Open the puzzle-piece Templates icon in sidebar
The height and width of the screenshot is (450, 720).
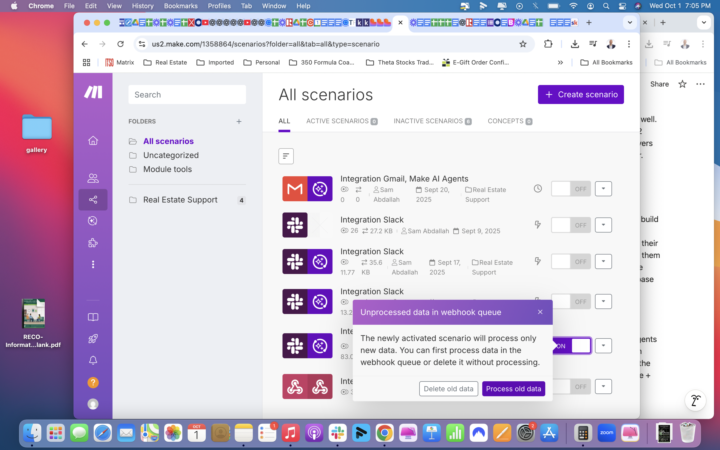tap(93, 243)
